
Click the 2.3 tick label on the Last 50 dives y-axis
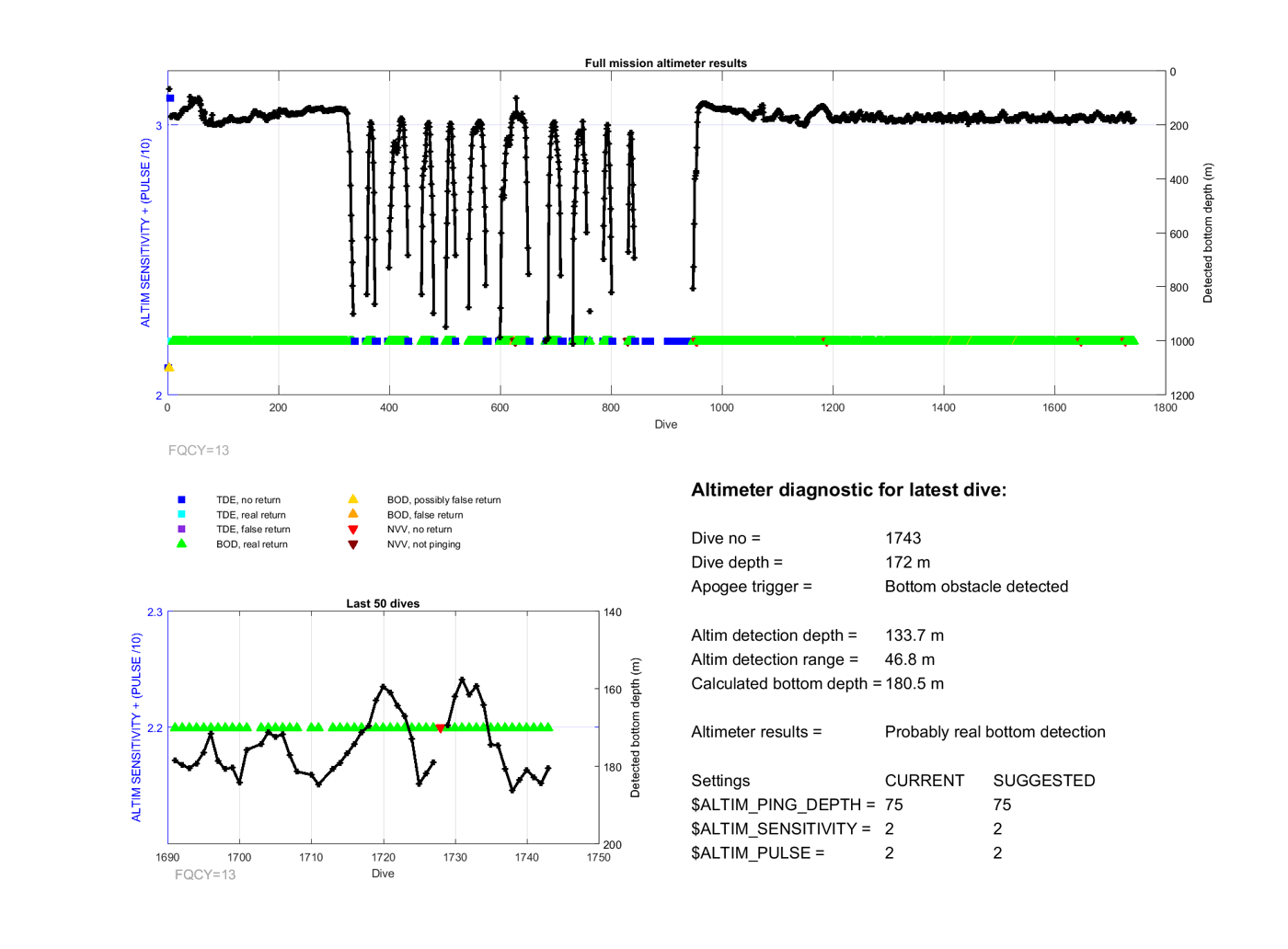155,612
